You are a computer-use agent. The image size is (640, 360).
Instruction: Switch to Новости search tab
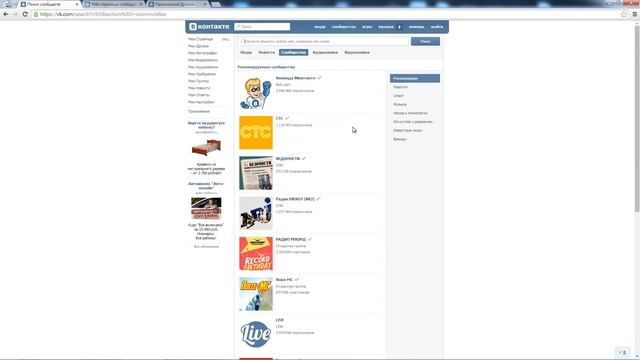tap(267, 53)
